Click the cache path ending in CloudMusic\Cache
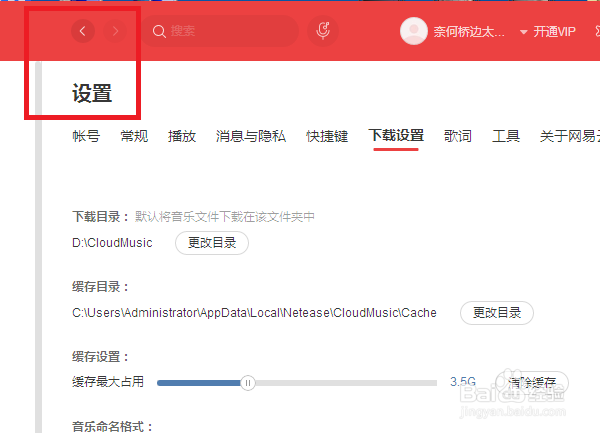 (254, 313)
